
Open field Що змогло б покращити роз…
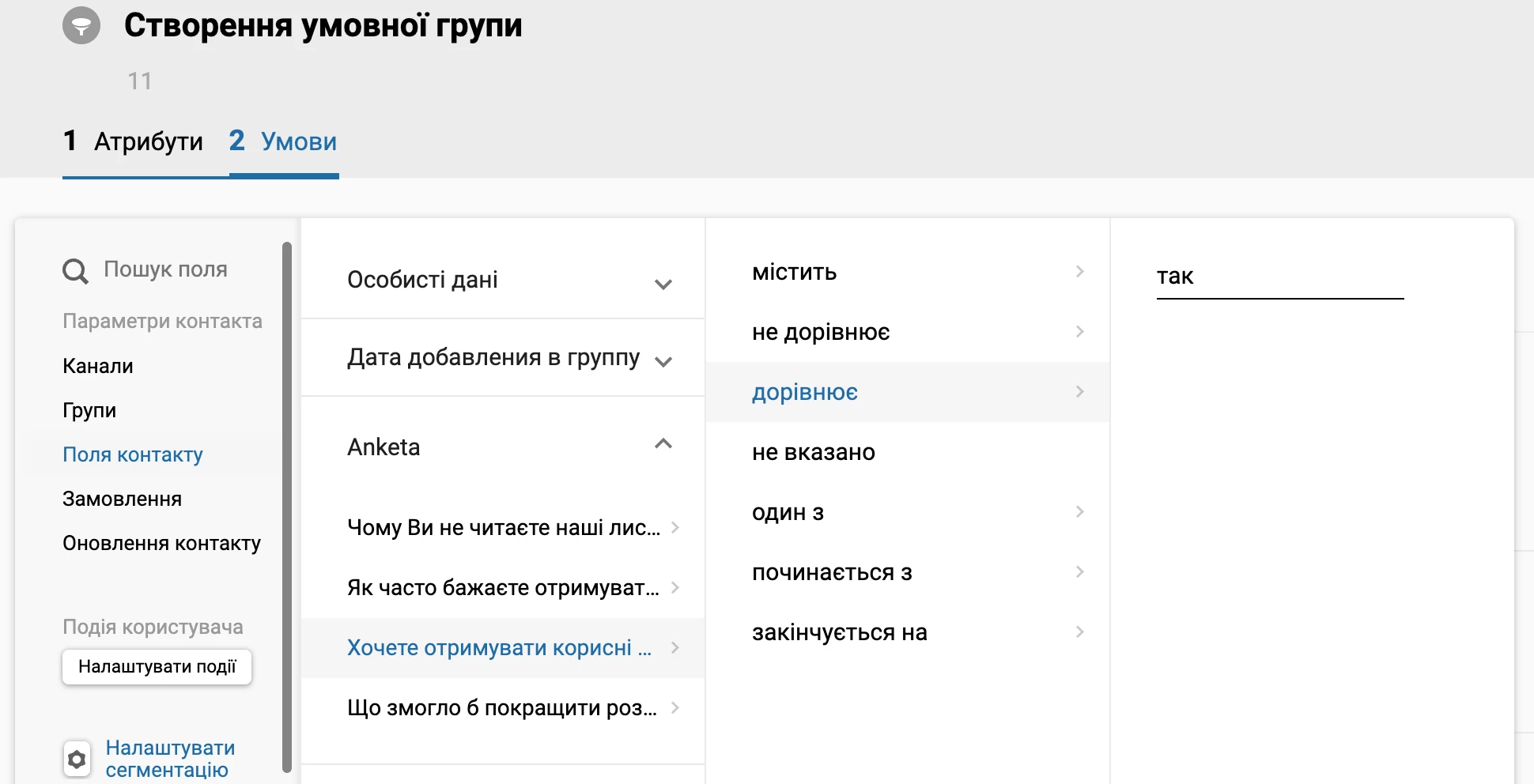click(503, 707)
